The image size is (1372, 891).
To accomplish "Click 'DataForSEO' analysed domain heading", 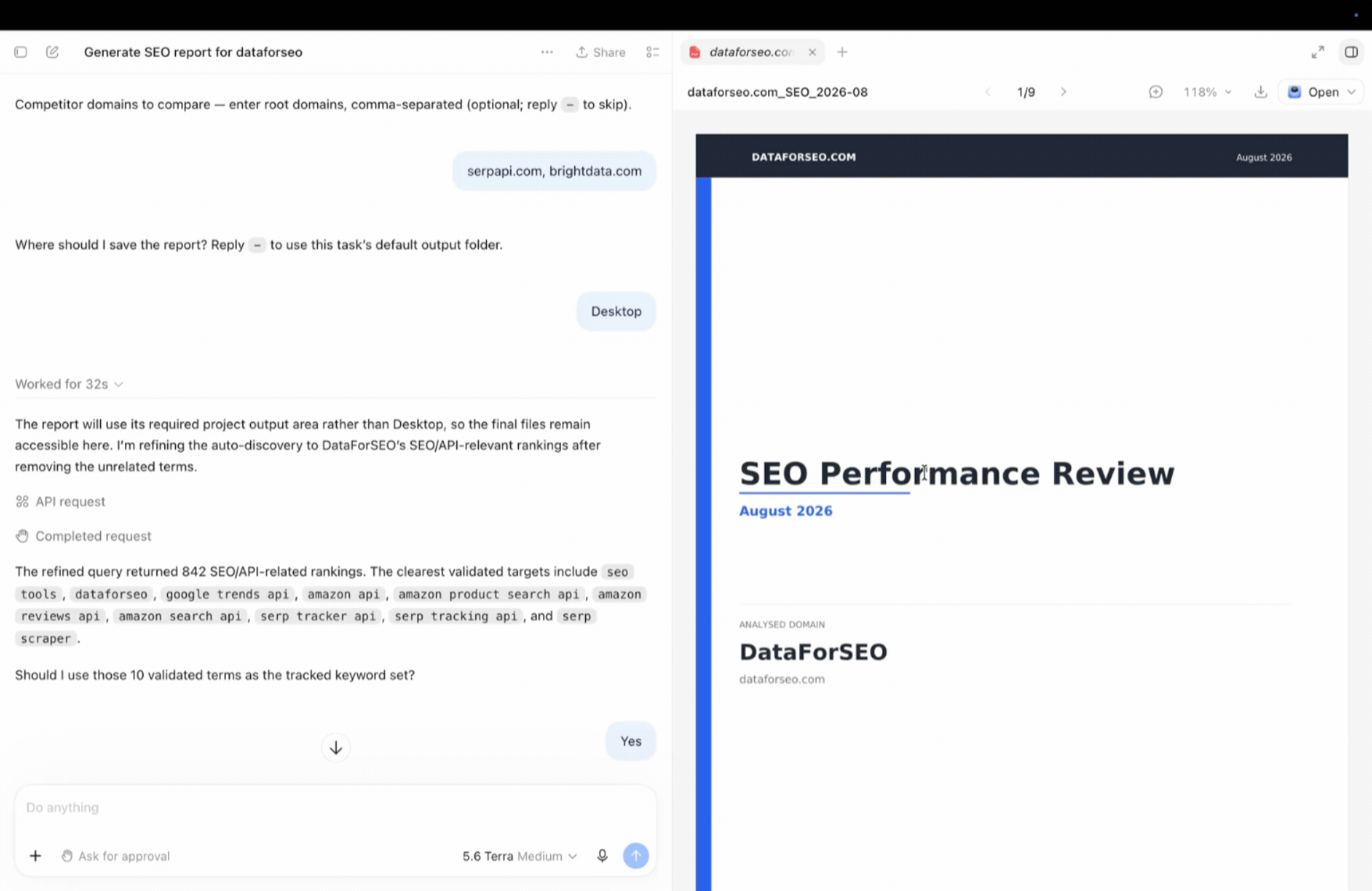I will pos(813,652).
